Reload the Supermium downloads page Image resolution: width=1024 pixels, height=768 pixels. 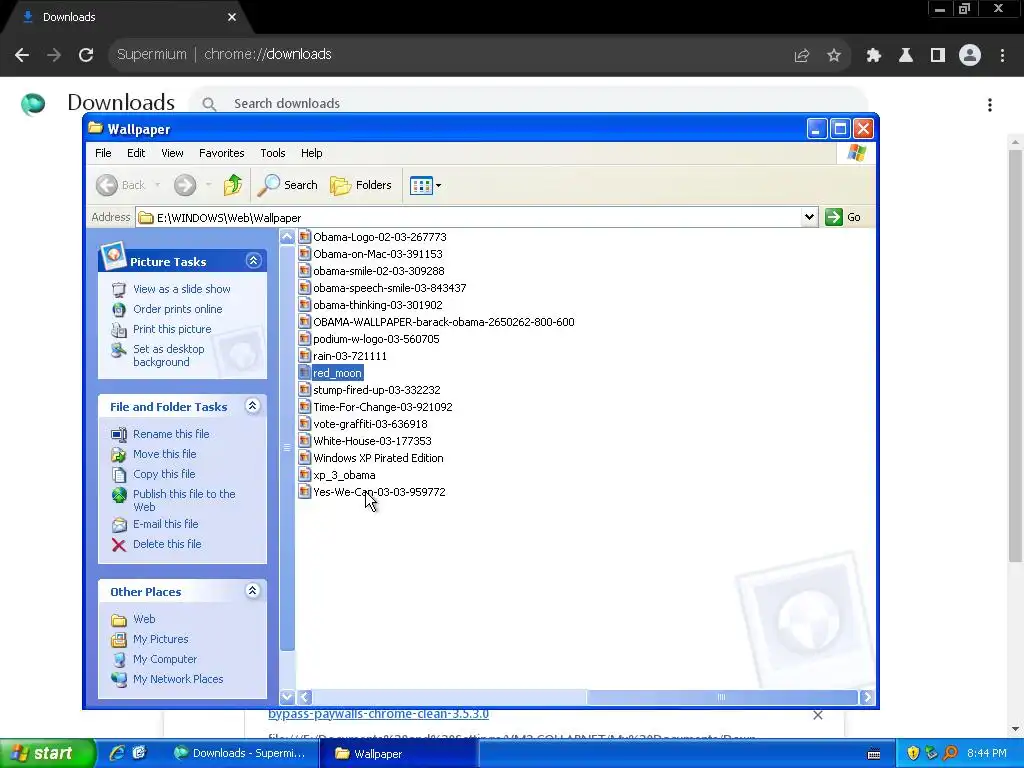click(86, 55)
